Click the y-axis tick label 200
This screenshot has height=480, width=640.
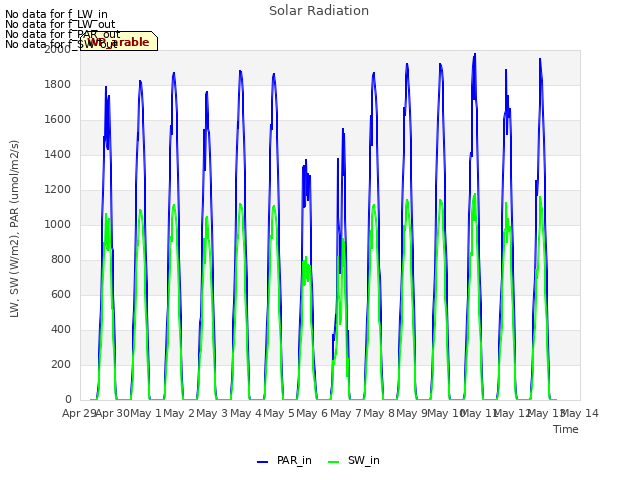[61, 364]
